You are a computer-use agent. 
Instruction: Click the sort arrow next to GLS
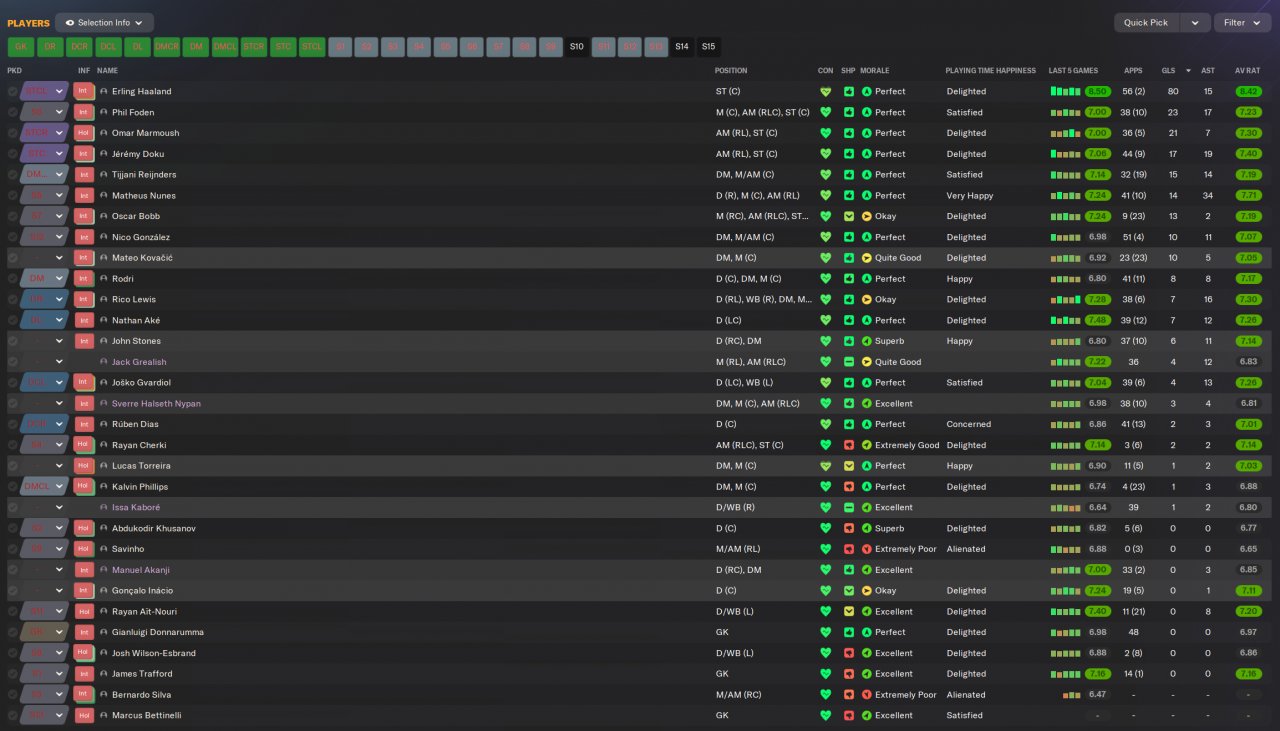1188,71
